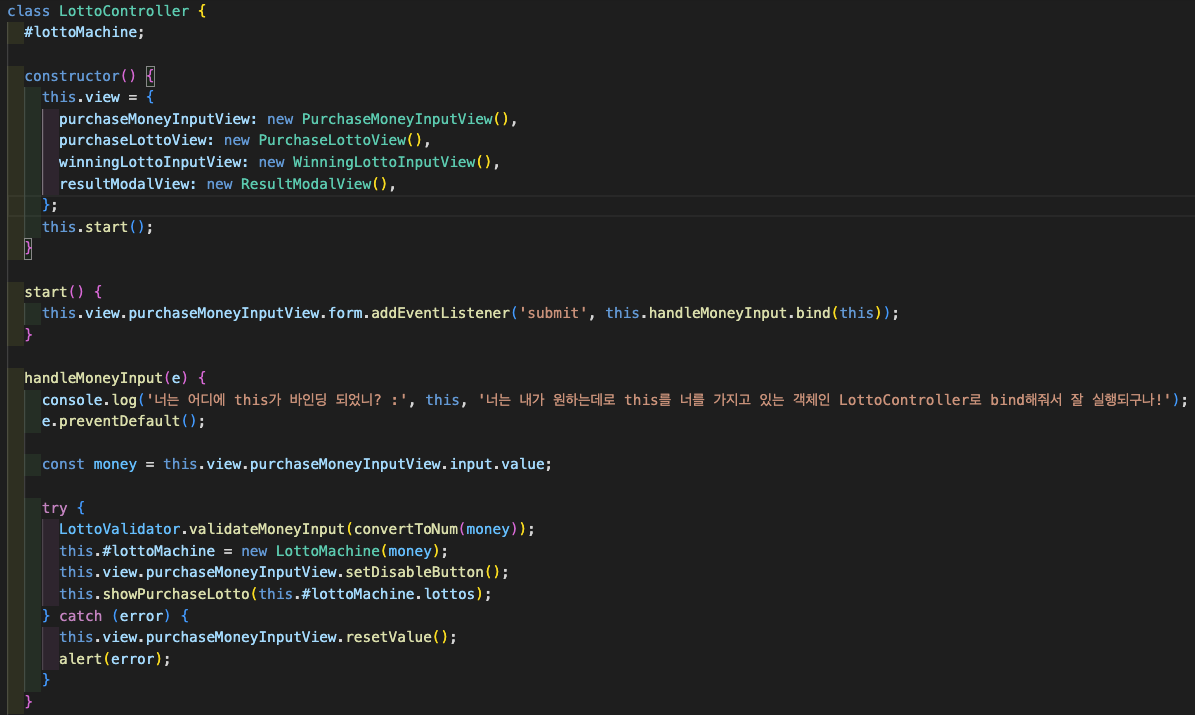Place cursor on #lottoMachine field declaration
1195x715 pixels.
point(83,32)
